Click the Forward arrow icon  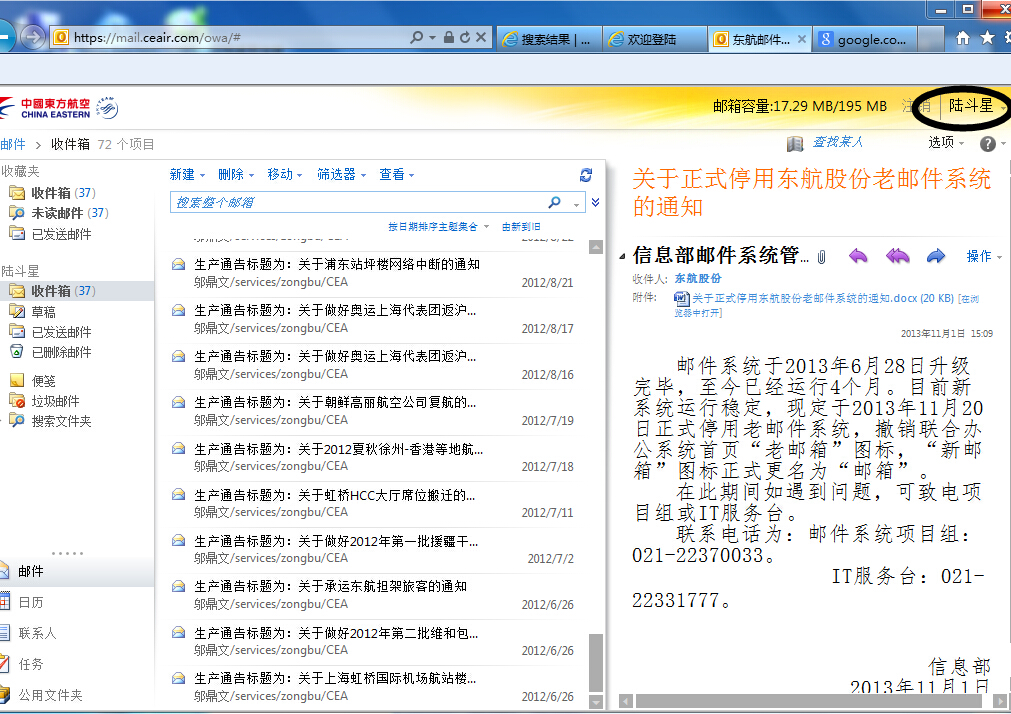click(936, 257)
